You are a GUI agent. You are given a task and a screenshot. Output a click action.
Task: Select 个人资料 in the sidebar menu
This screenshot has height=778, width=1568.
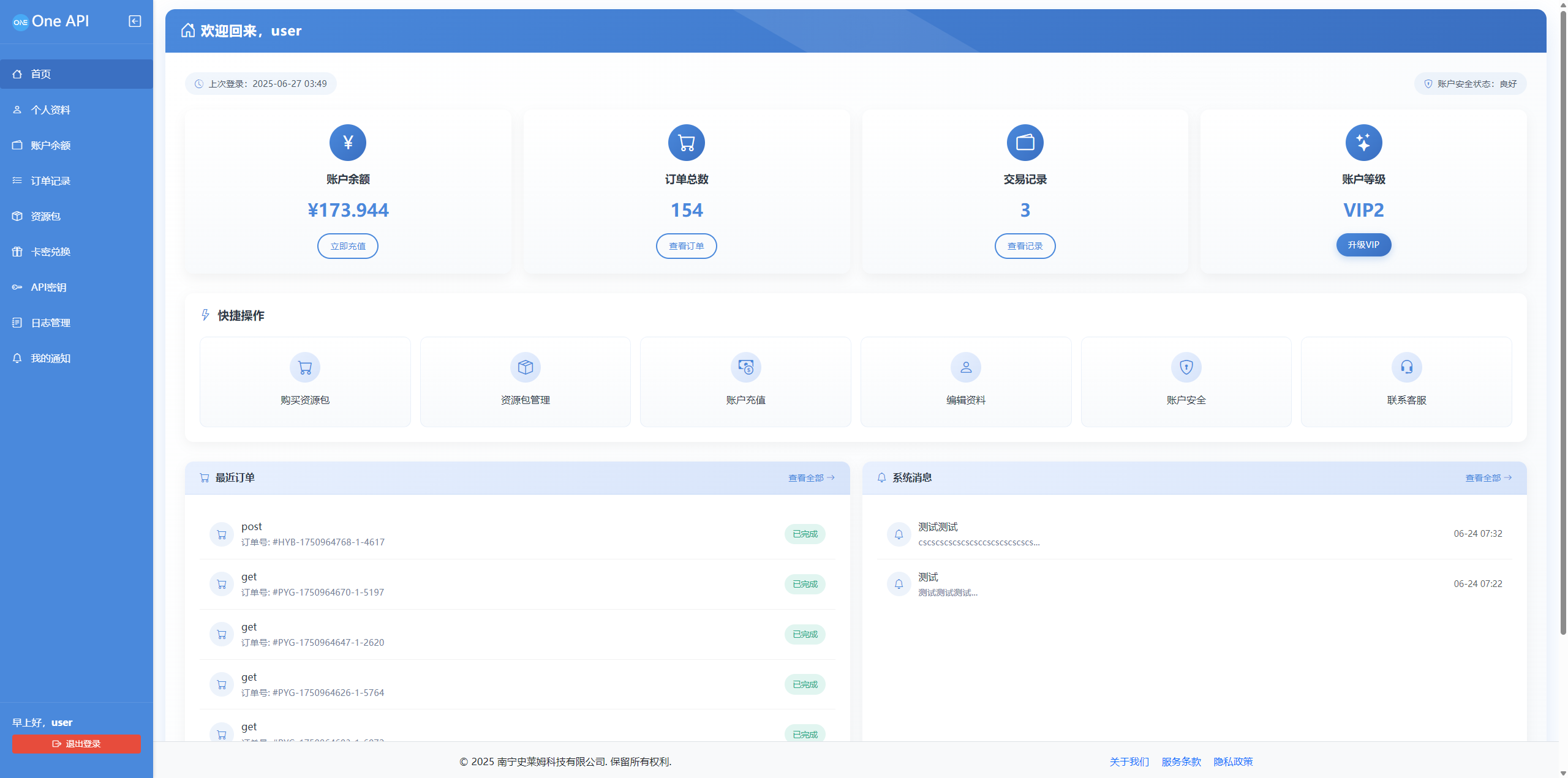51,110
